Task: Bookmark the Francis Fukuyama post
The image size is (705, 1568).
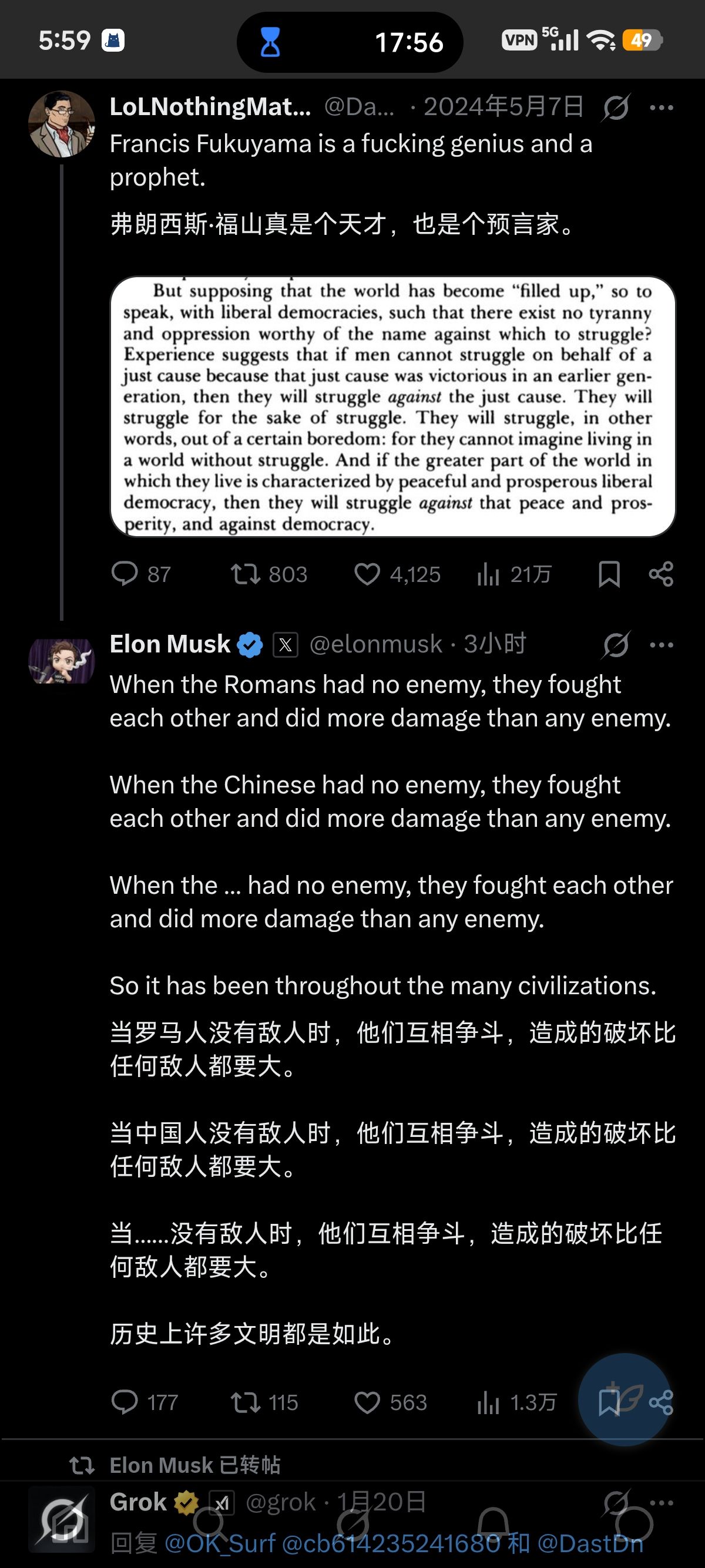Action: [x=609, y=573]
